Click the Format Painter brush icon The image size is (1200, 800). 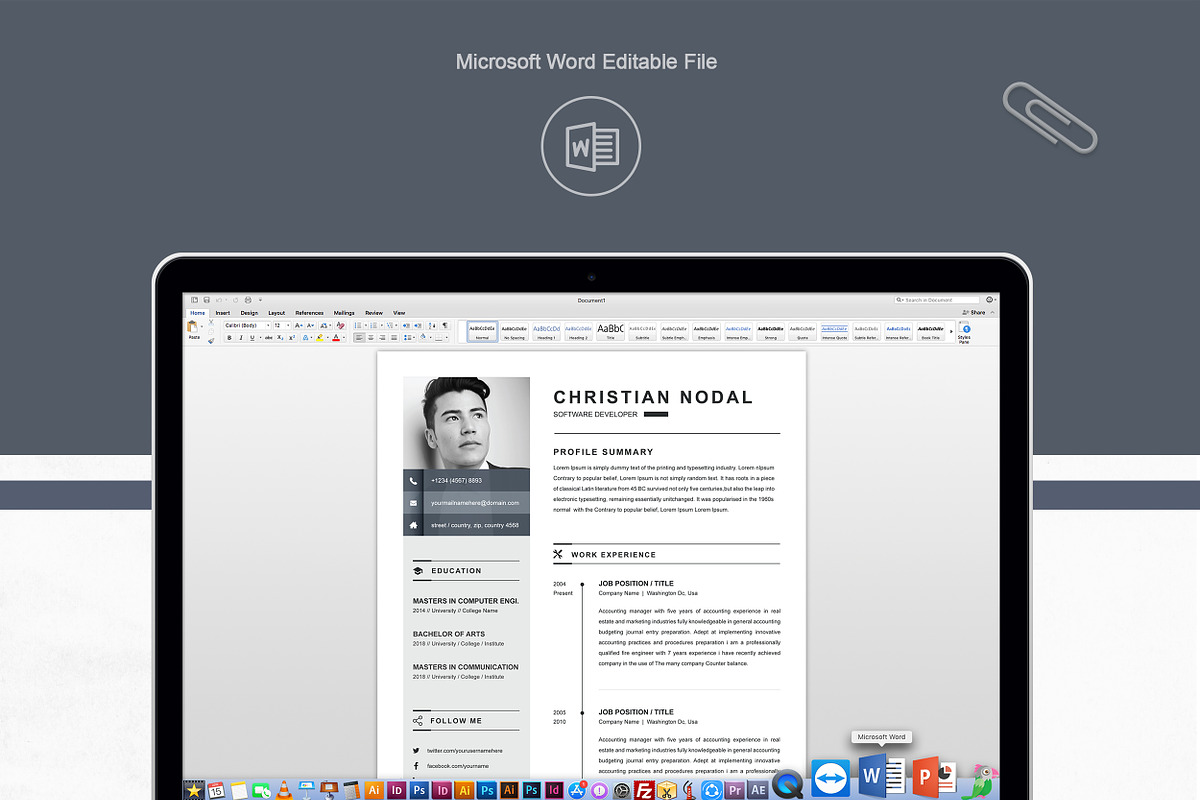tap(211, 341)
